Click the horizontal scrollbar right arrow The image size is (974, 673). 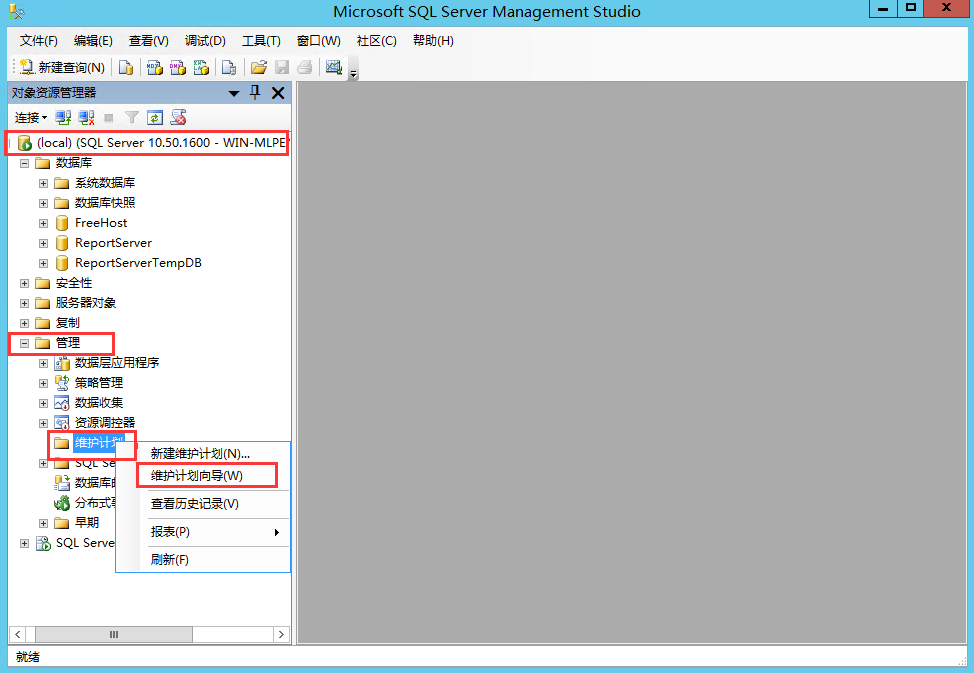coord(281,634)
